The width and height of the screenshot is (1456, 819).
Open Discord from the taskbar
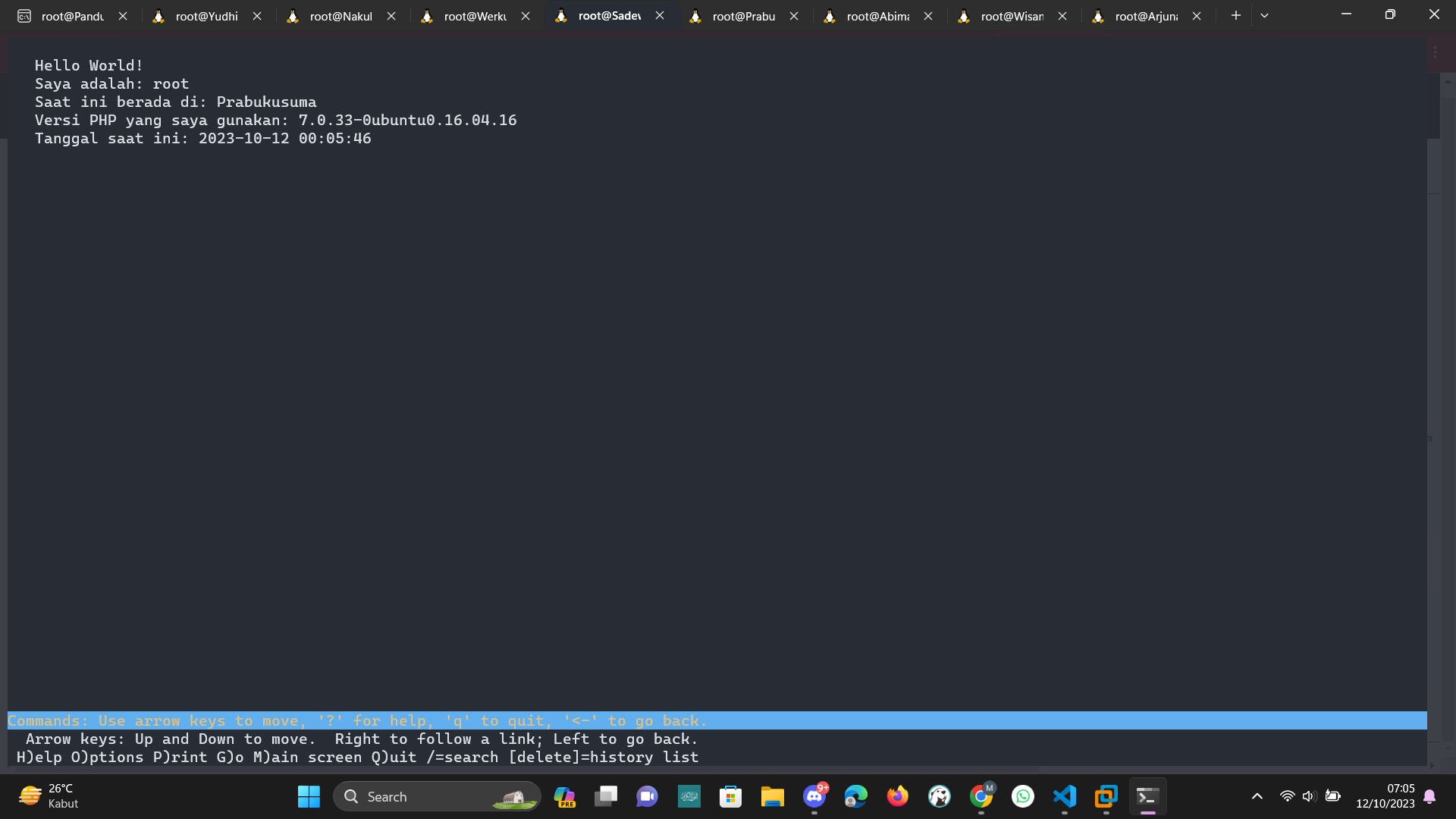click(814, 796)
